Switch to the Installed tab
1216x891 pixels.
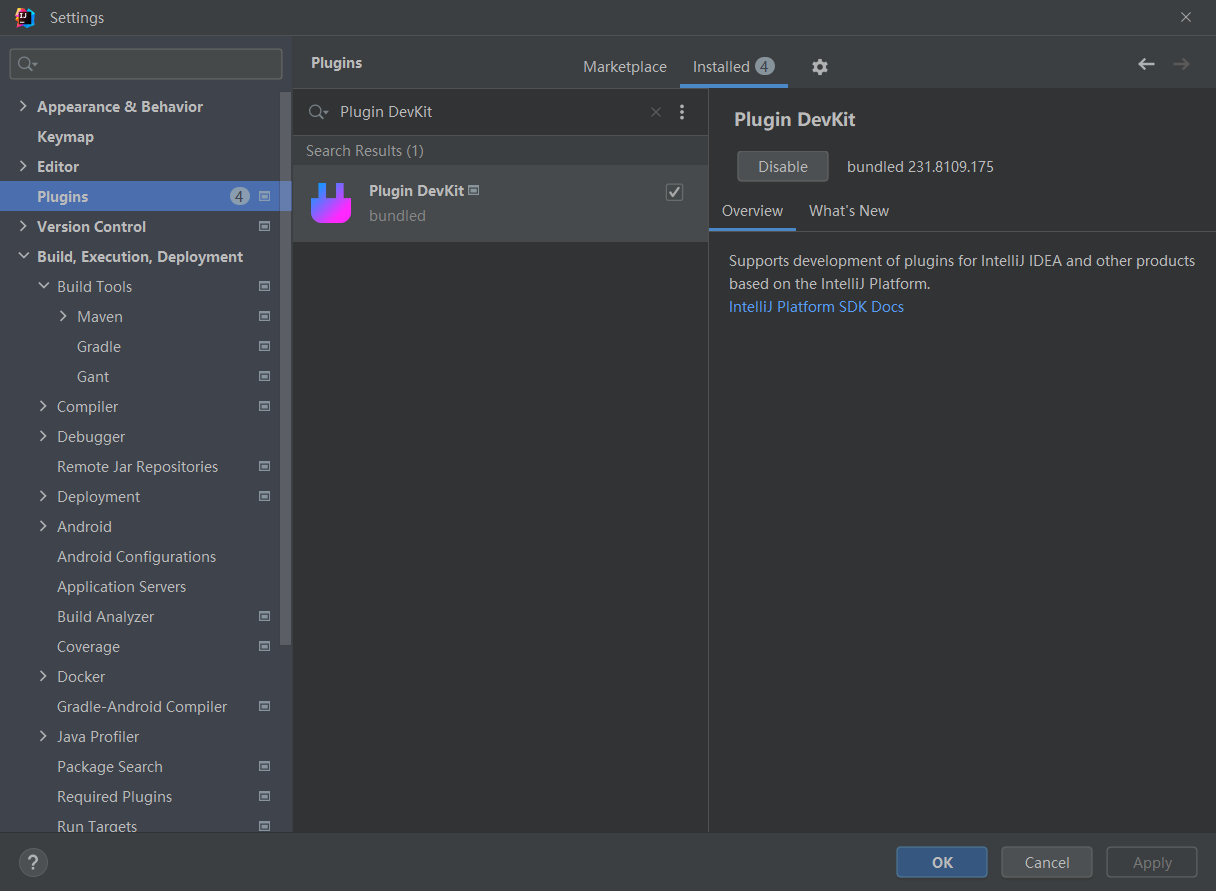pyautogui.click(x=733, y=67)
